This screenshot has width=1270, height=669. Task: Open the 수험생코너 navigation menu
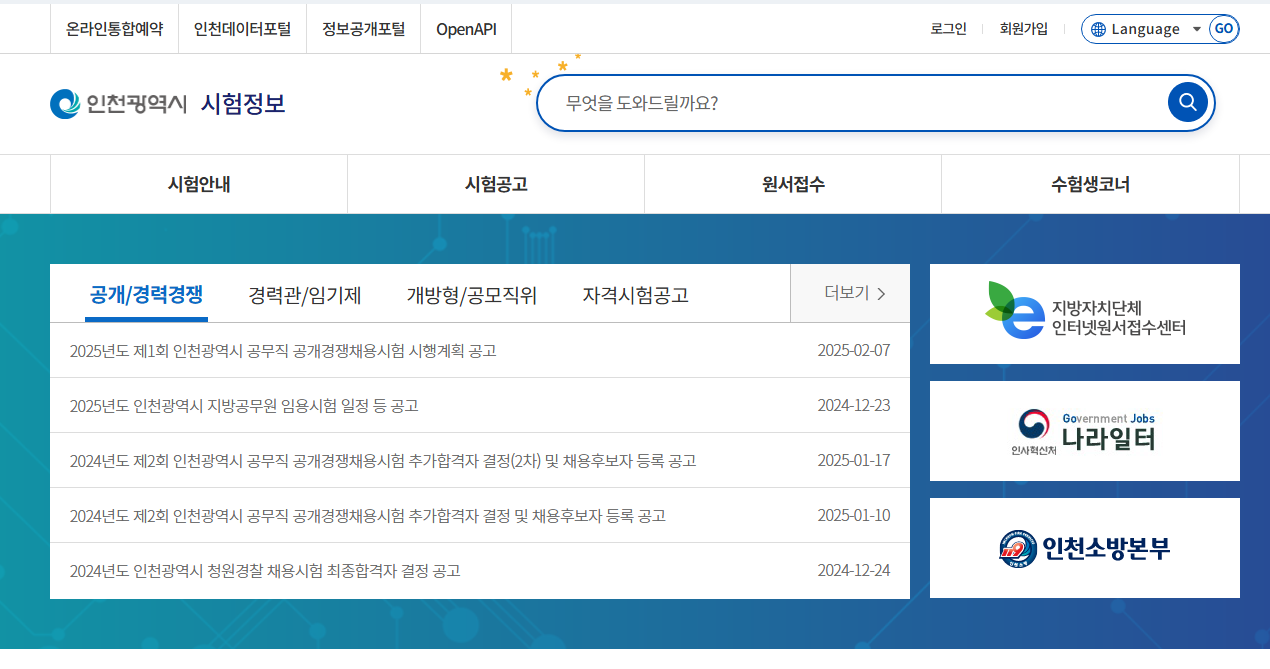pos(1090,184)
